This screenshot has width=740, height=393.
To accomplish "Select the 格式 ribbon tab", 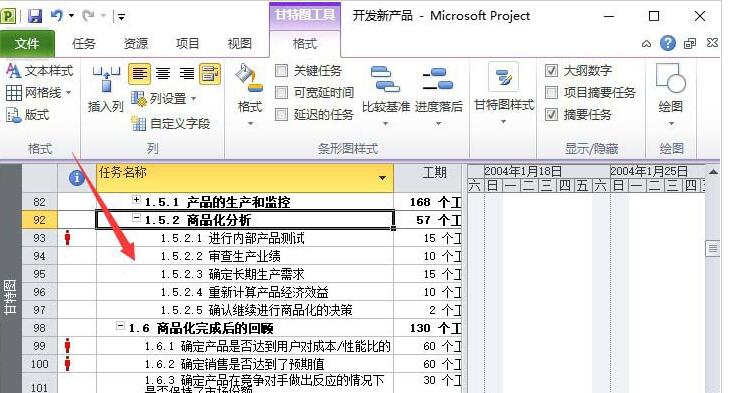I will (304, 44).
